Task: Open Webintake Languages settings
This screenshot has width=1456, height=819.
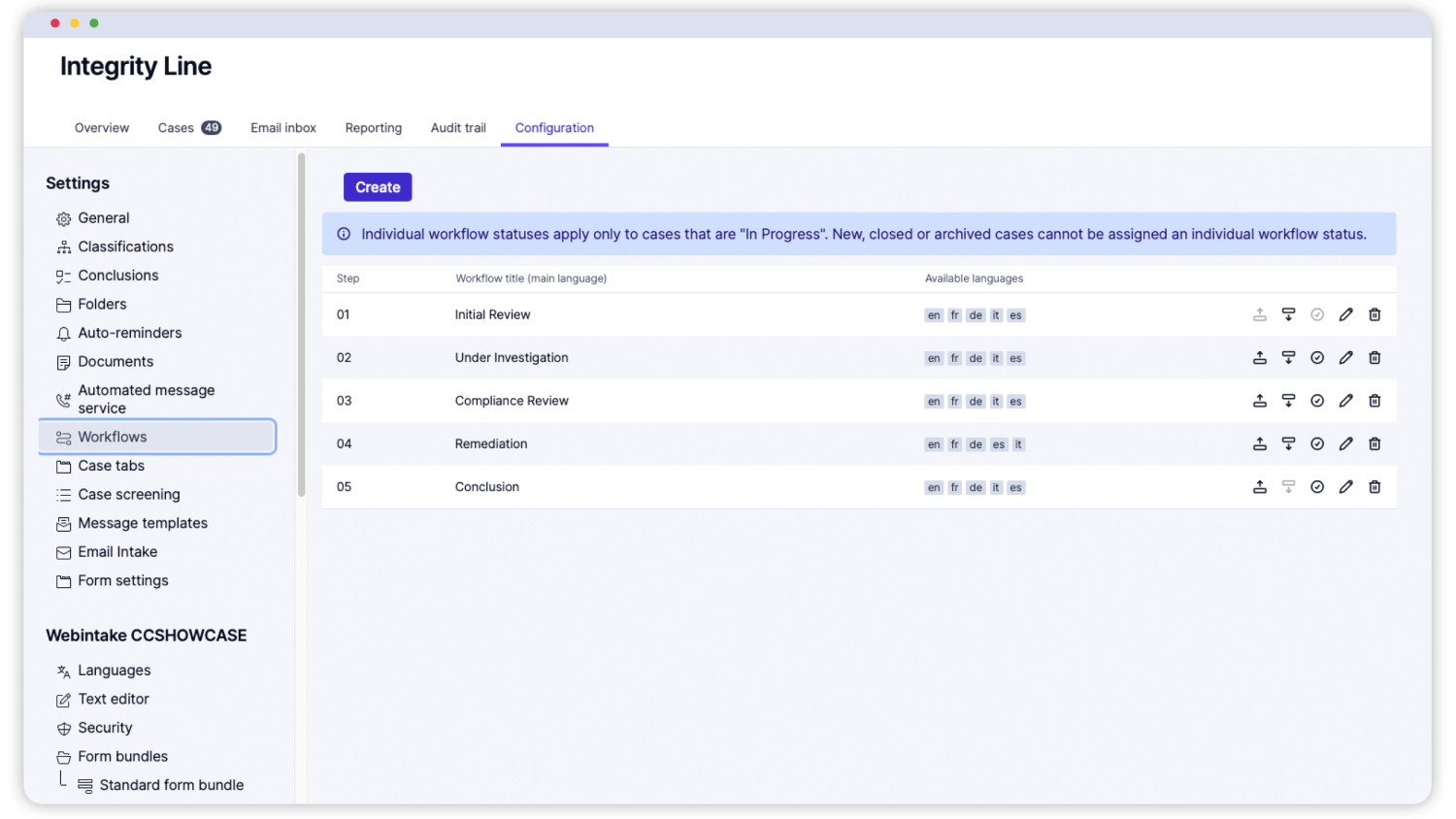Action: pos(114,671)
